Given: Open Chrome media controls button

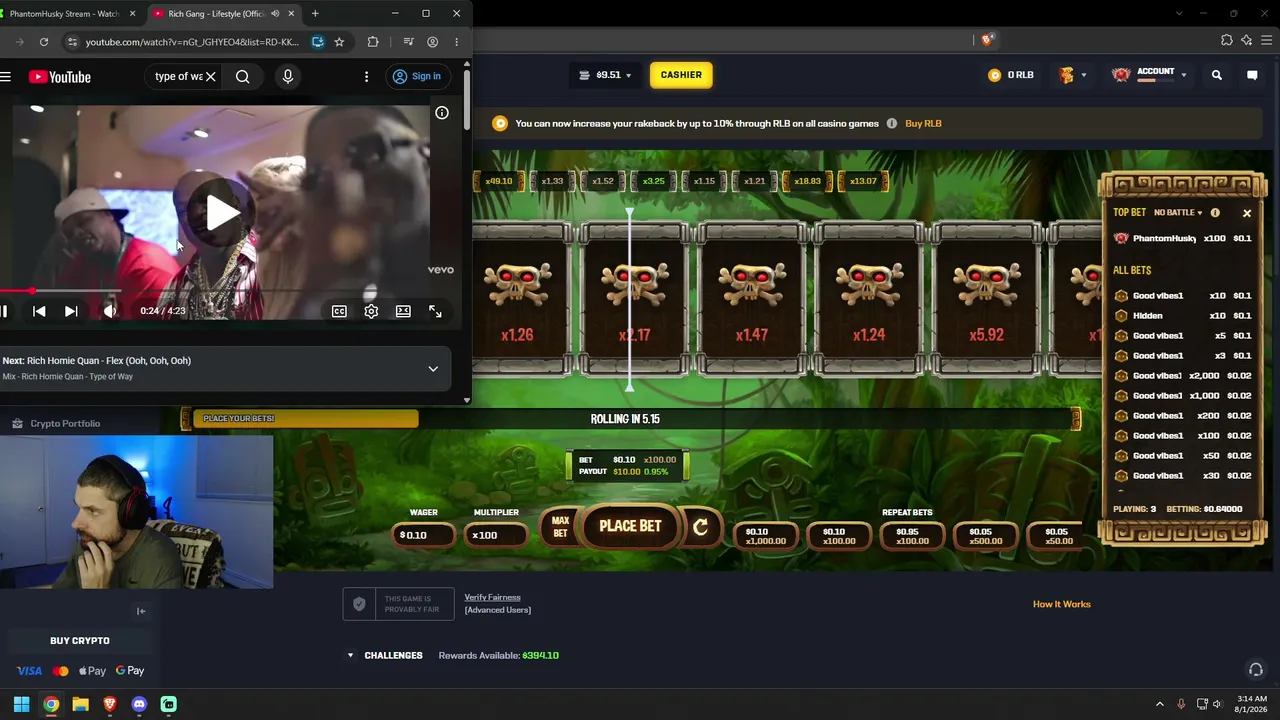Looking at the screenshot, I should (x=408, y=42).
